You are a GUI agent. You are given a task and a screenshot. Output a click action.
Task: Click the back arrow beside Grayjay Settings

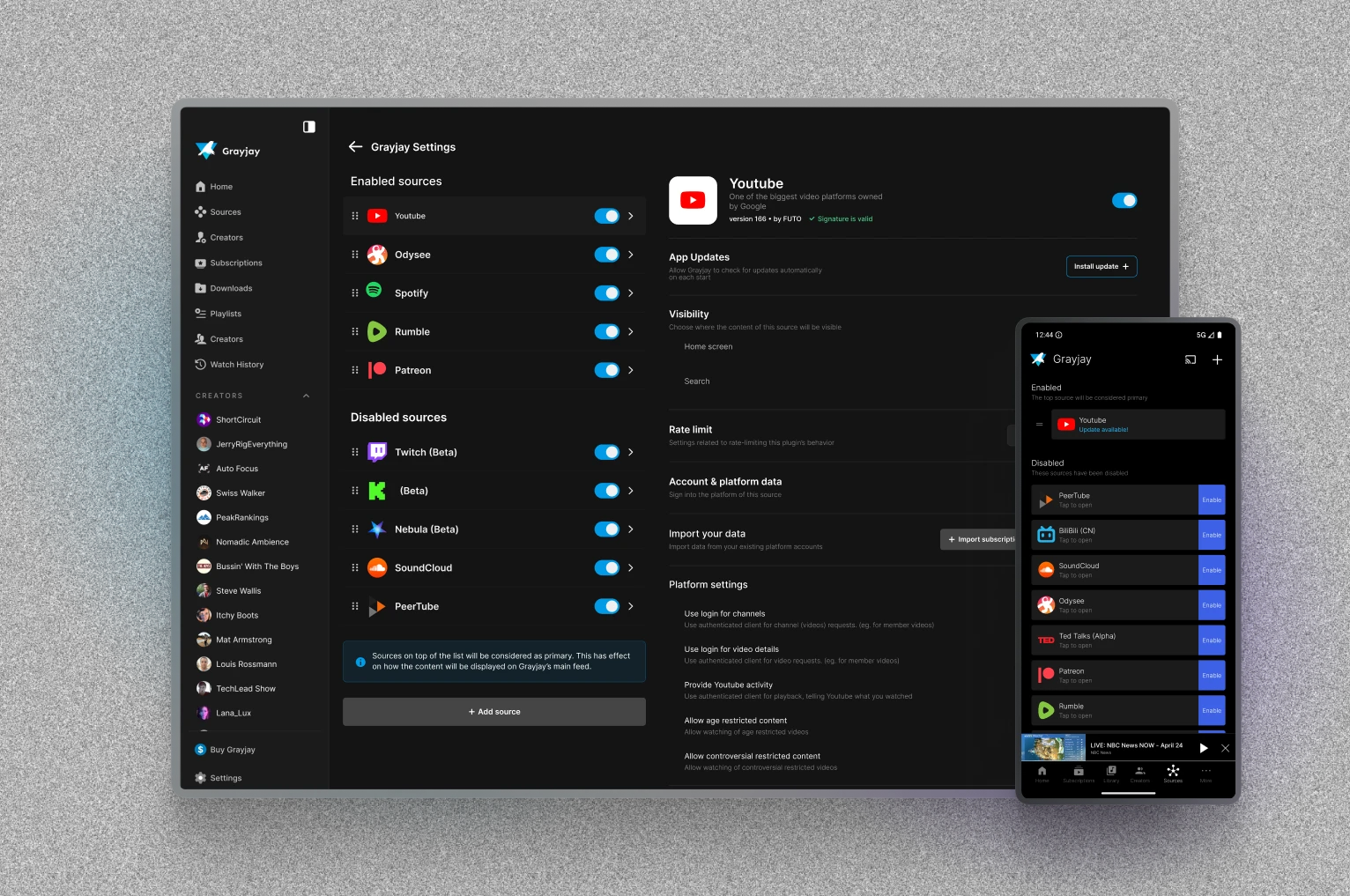click(x=356, y=147)
